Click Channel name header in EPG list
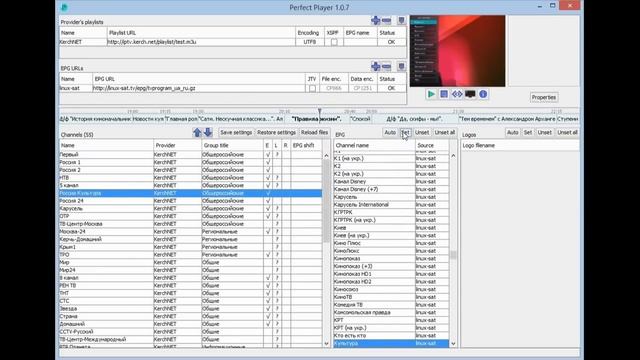640x360 pixels. pos(374,145)
